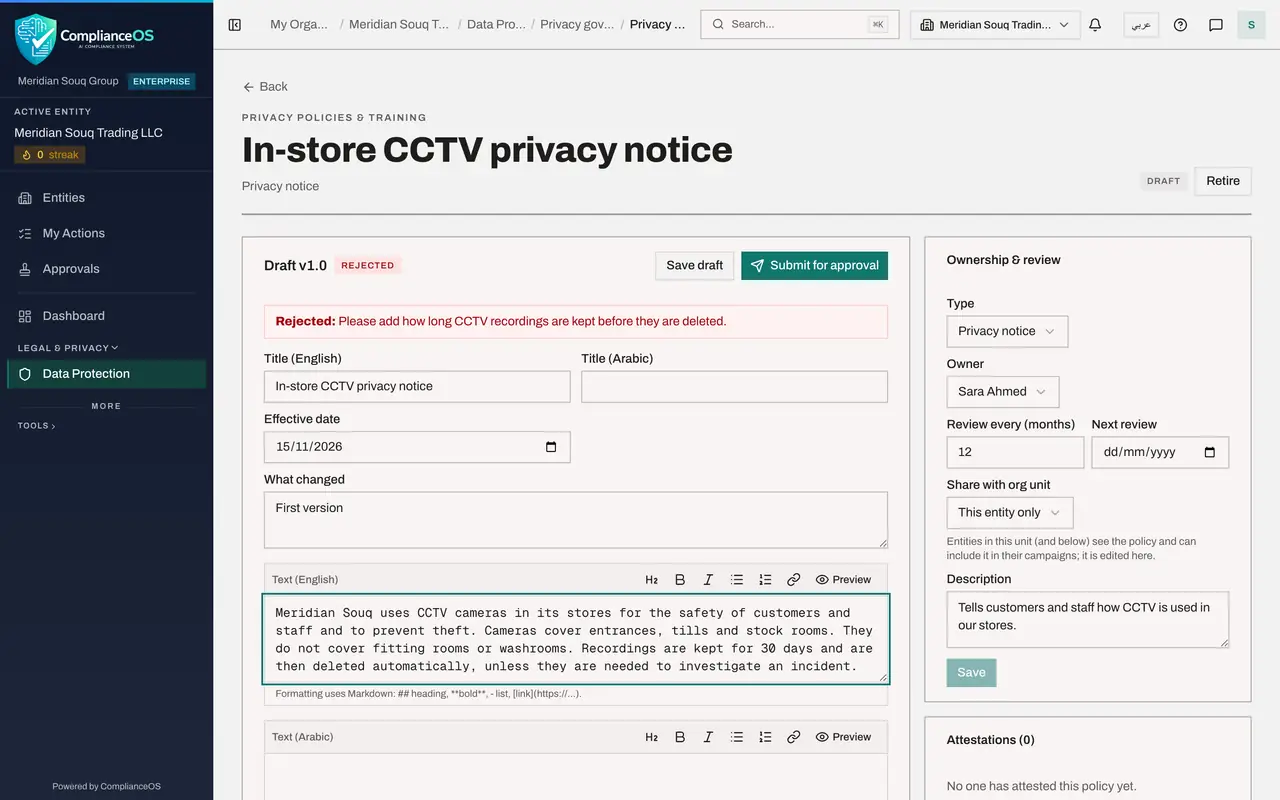
Task: Click the Title (Arabic) input field
Action: [734, 387]
